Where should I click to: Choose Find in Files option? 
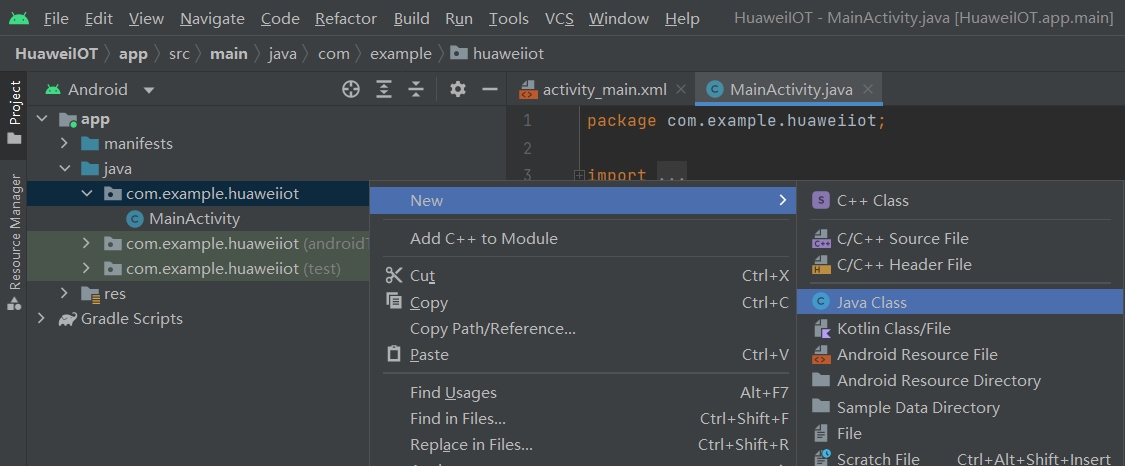[x=458, y=419]
